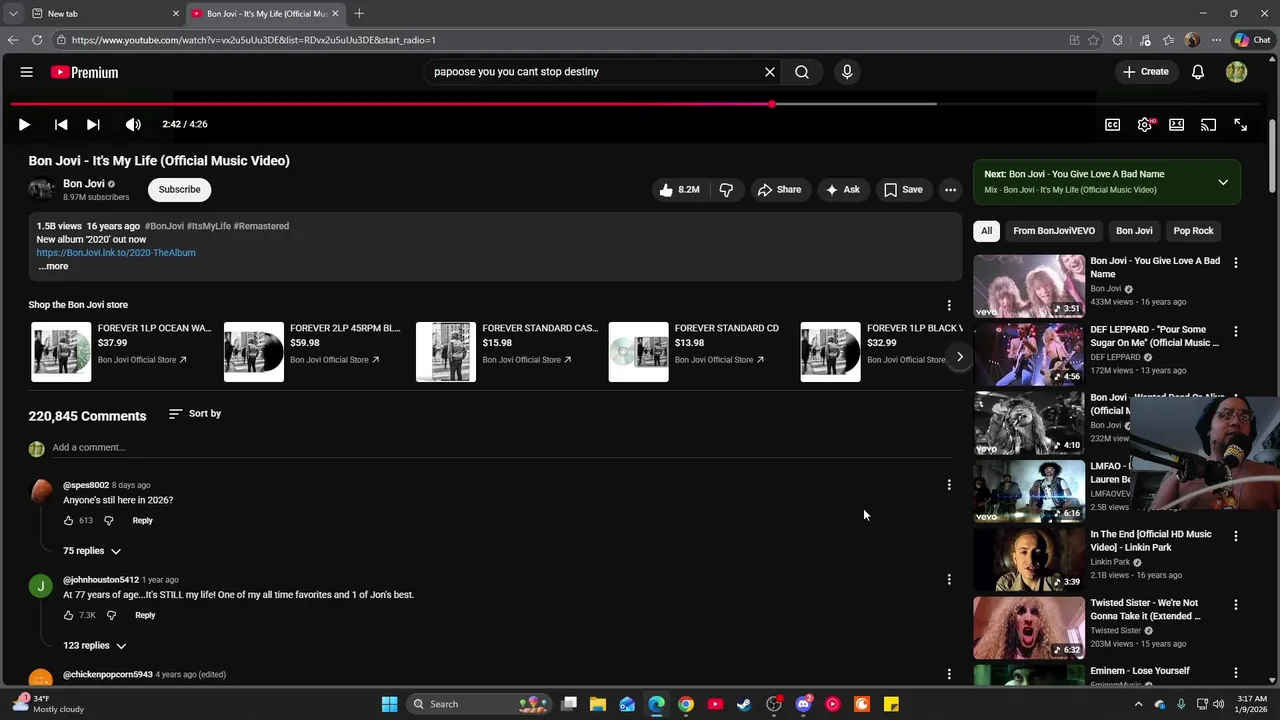
Task: Expand description with ...more
Action: [x=53, y=267]
